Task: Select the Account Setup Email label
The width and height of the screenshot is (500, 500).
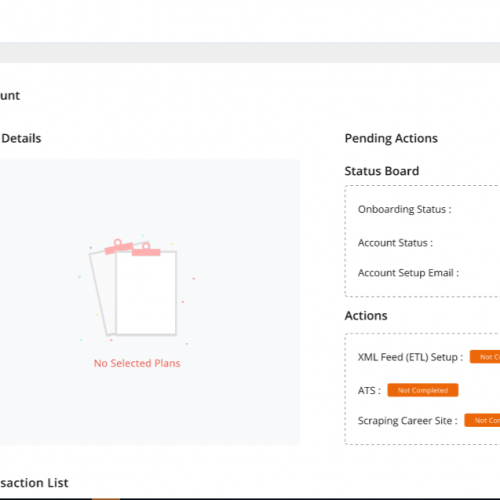Action: tap(408, 273)
